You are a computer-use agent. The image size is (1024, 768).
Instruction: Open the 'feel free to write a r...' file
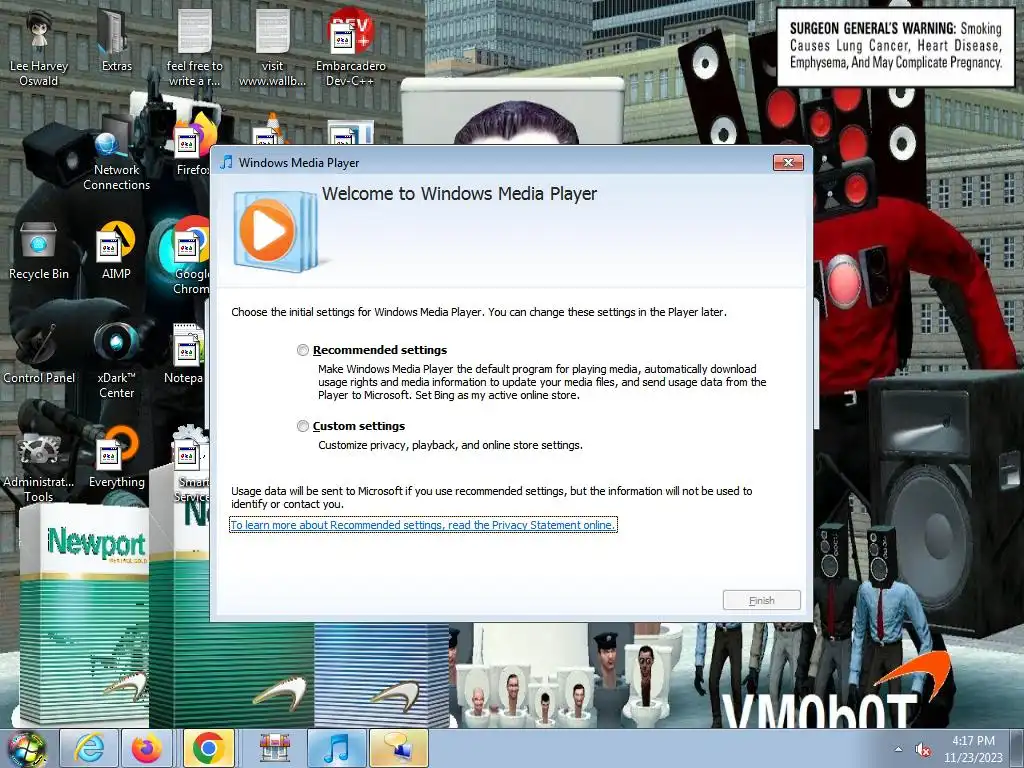(x=195, y=49)
